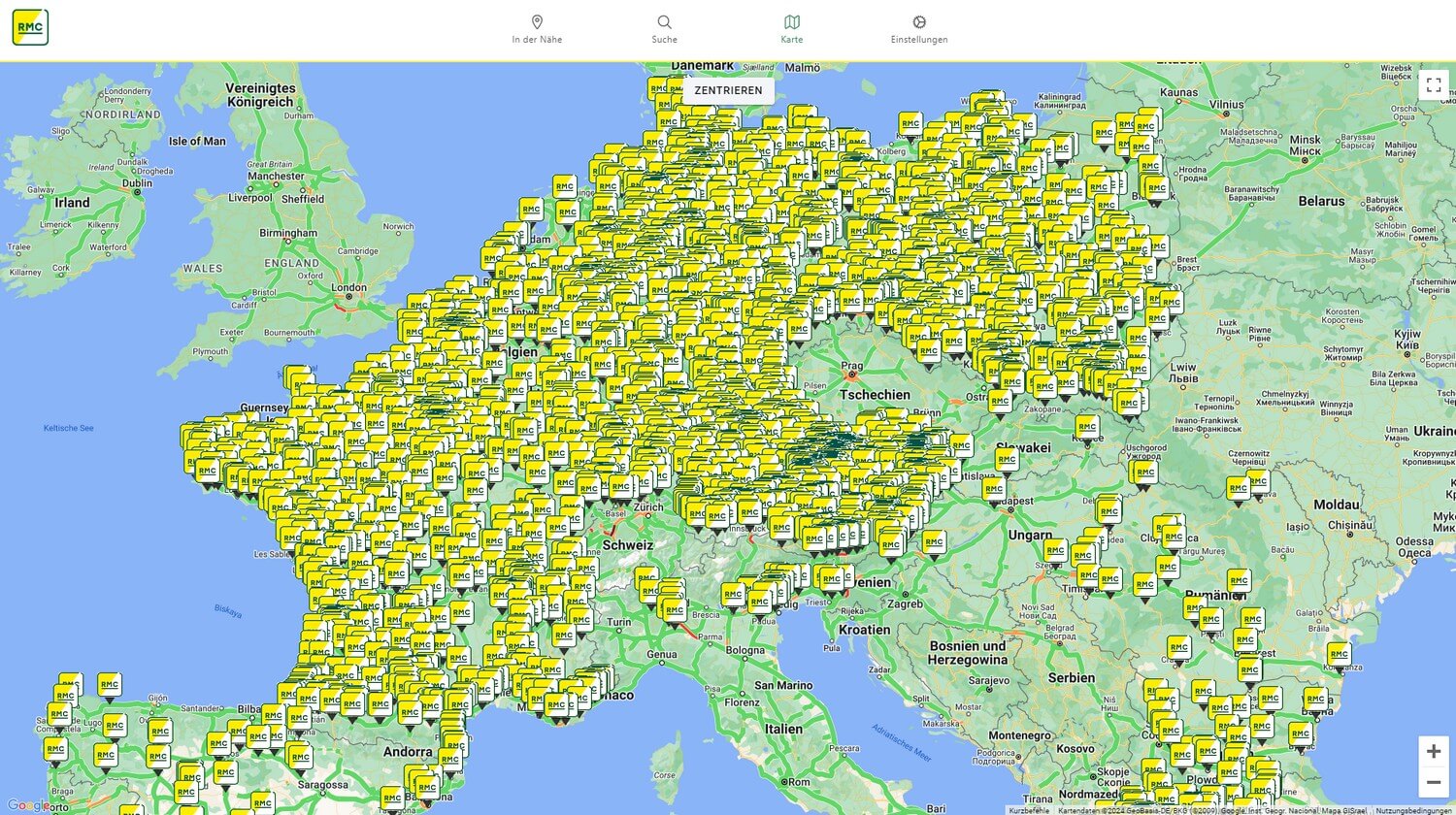Select the RMC marker east of Slowakei label

pyautogui.click(x=1087, y=427)
